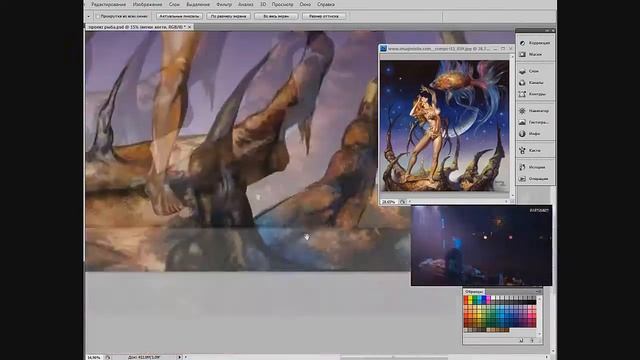The image size is (640, 360).
Task: Pick the yellow swatch in top row
Action: pos(470,299)
